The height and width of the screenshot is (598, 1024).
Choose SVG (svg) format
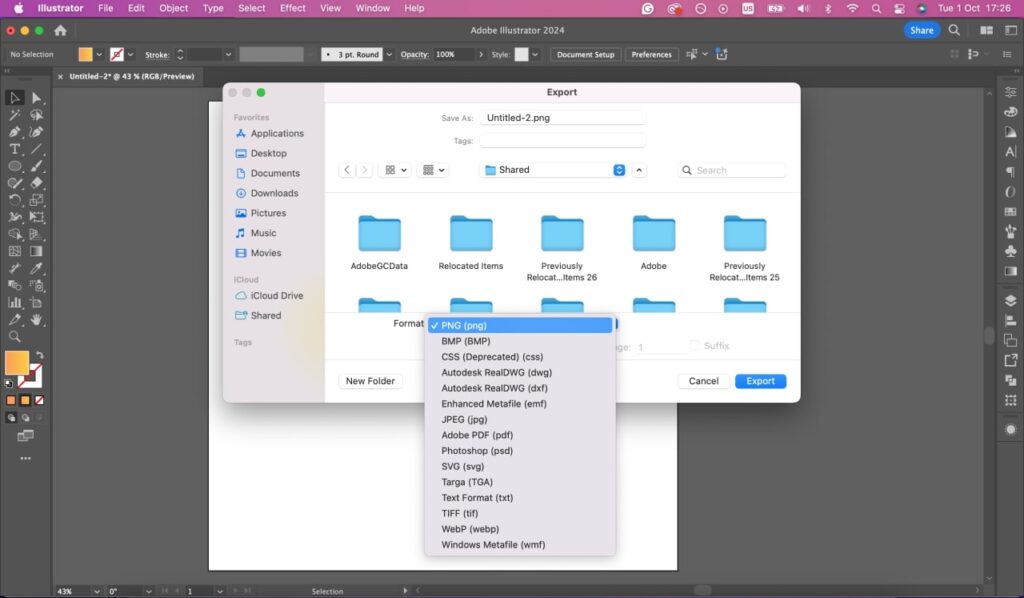point(520,466)
